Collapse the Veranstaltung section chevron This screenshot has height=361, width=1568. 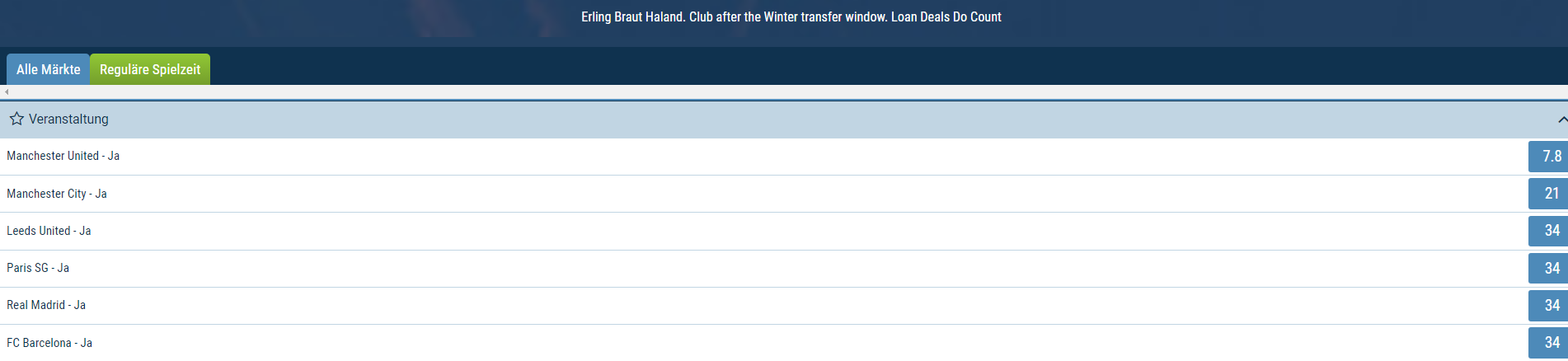click(x=1562, y=120)
